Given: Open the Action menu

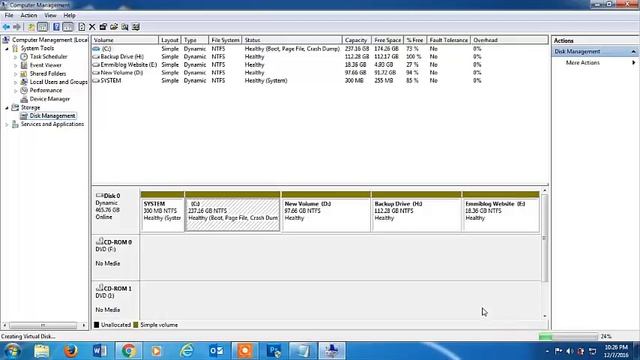Looking at the screenshot, I should pos(29,16).
